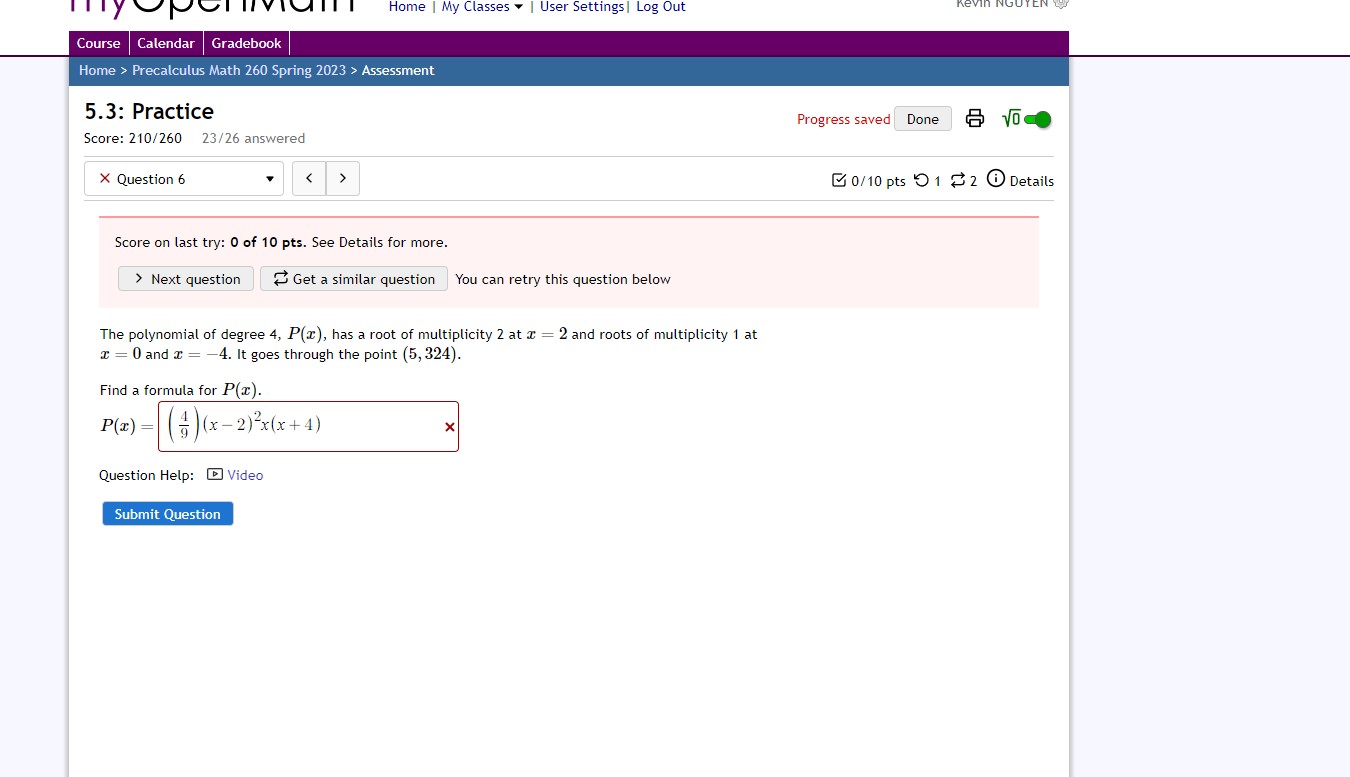Play the Question Help video icon

214,474
